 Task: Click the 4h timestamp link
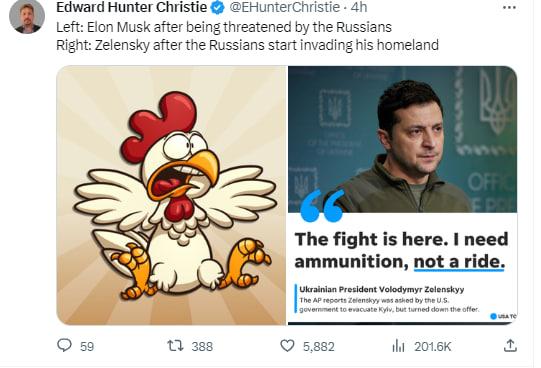pos(359,7)
